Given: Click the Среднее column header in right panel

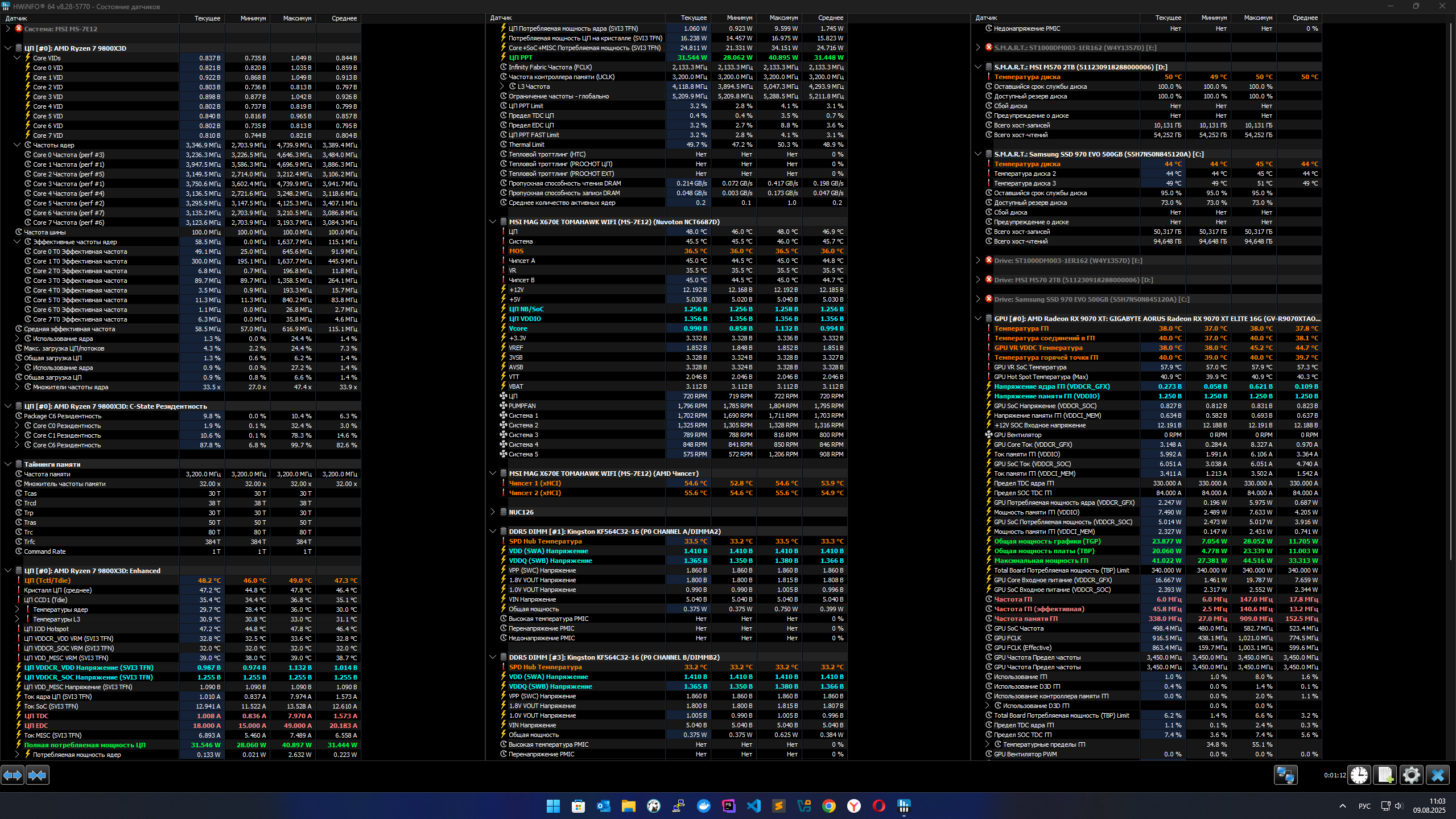Looking at the screenshot, I should pyautogui.click(x=1305, y=18).
